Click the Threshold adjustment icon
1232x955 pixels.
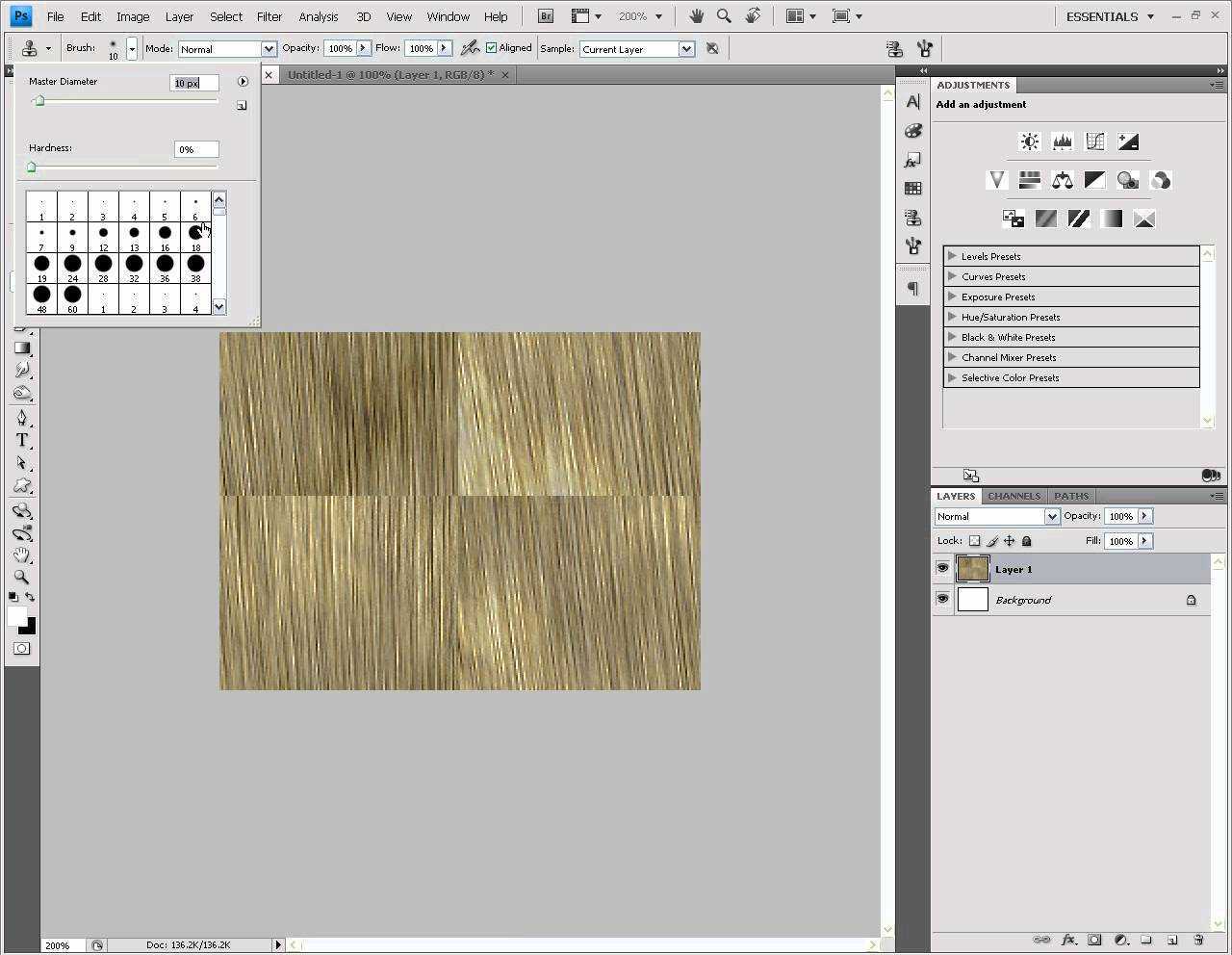coord(1079,219)
